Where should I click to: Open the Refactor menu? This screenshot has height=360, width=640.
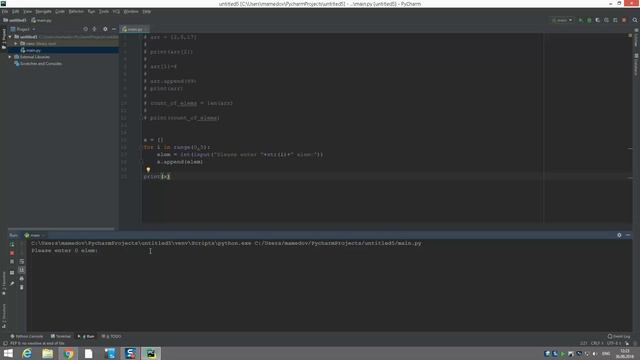pos(76,11)
